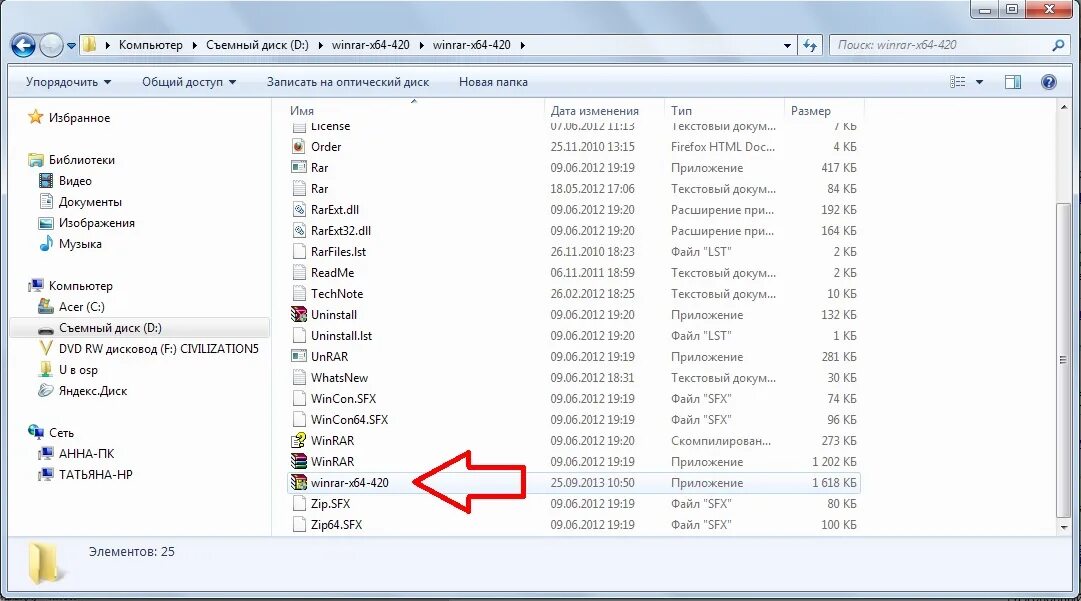
Task: Click the WhatsNew document icon
Action: pos(299,378)
